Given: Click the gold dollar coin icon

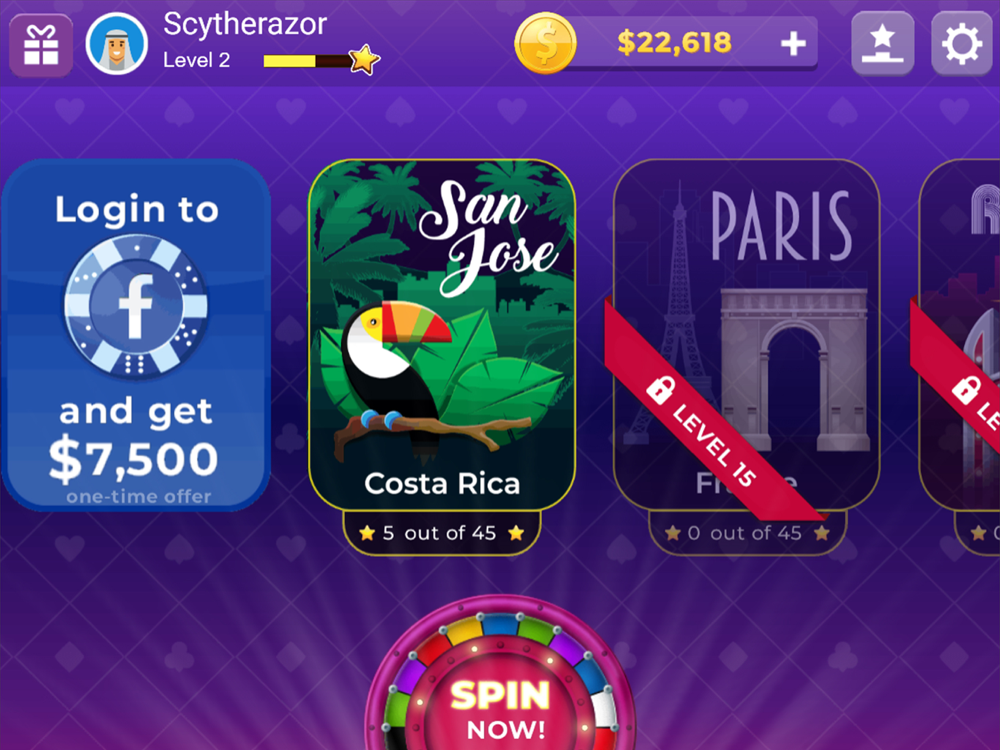Looking at the screenshot, I should point(545,43).
